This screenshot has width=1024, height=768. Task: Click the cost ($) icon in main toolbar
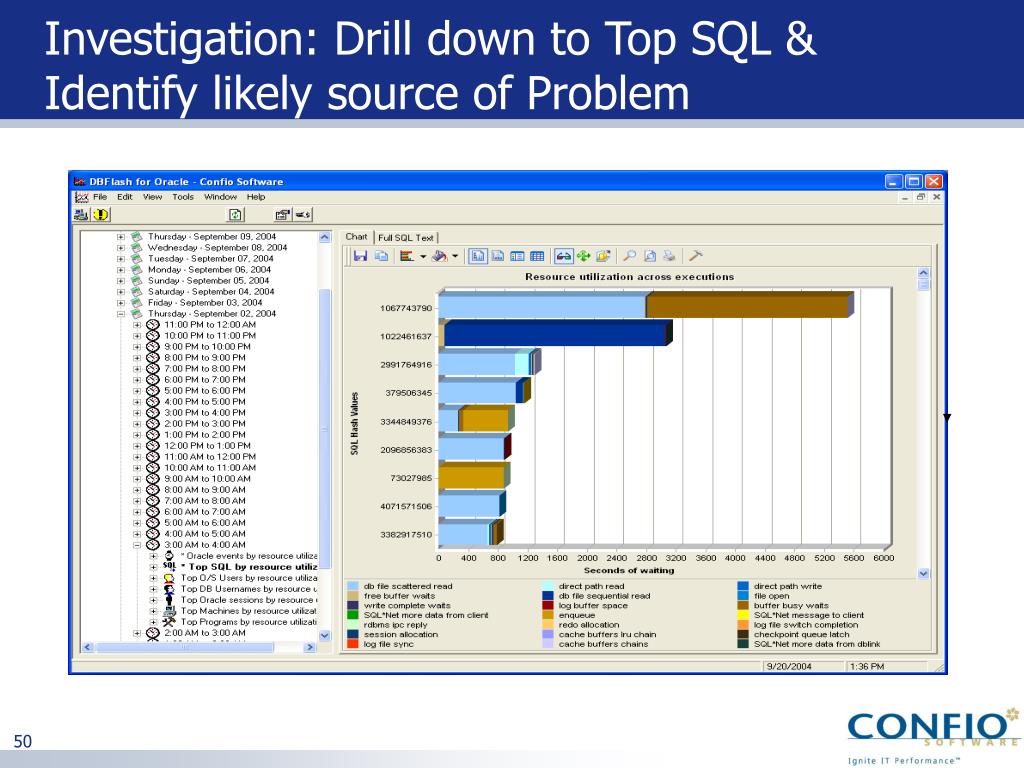tap(304, 214)
